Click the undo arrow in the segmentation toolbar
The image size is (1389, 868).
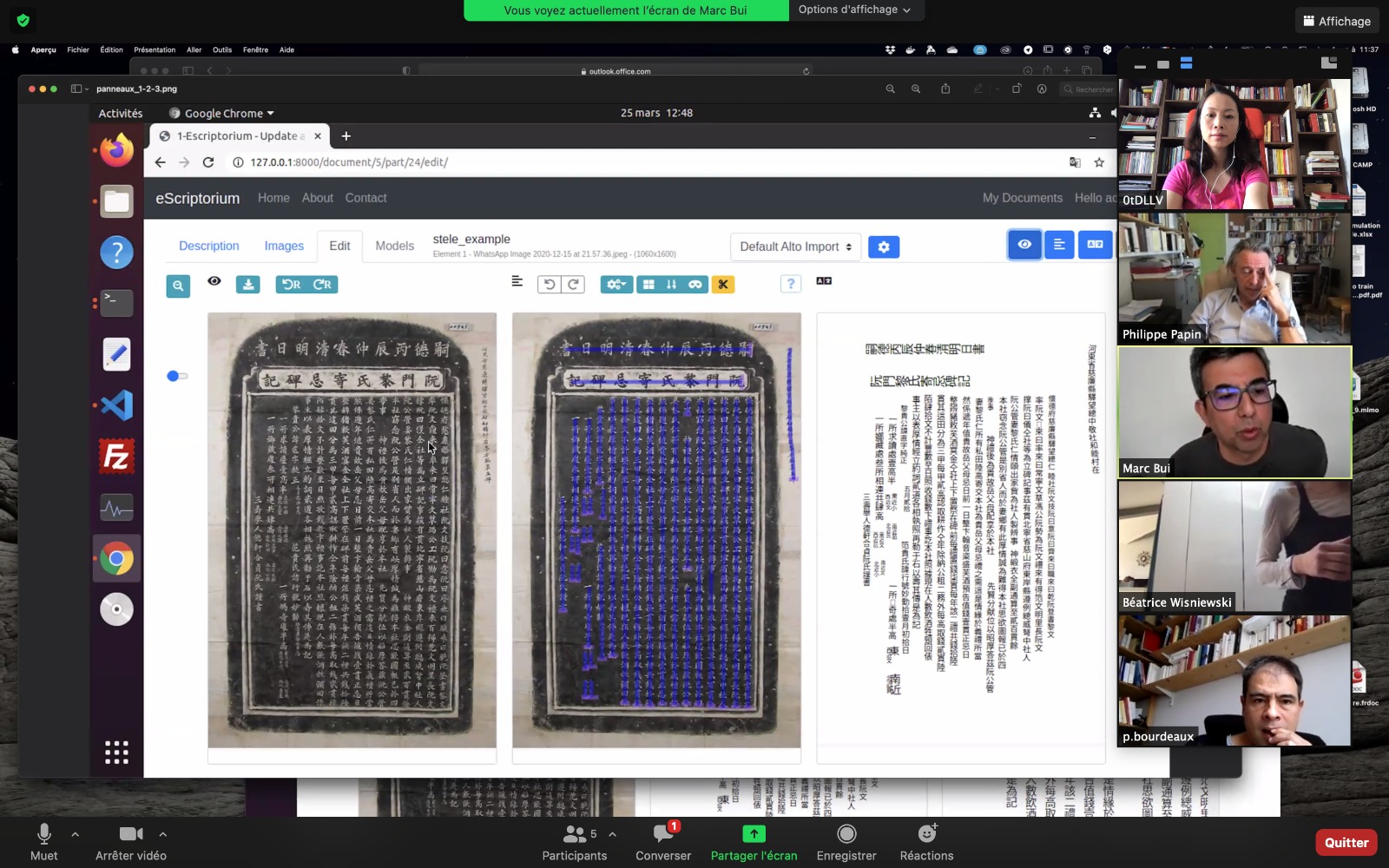tap(549, 285)
